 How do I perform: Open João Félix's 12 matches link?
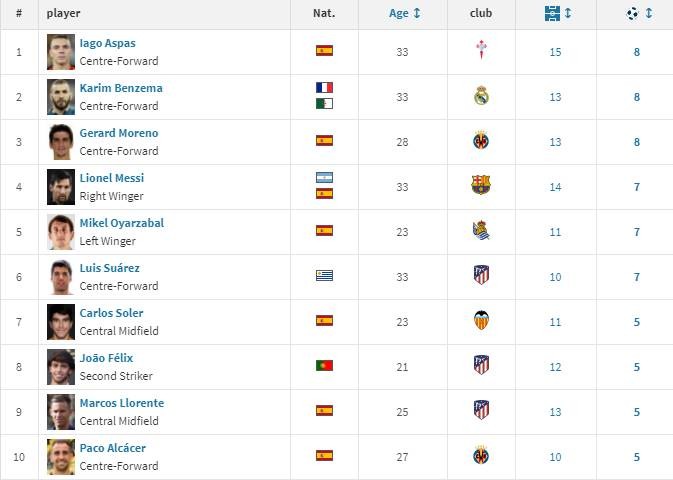(555, 367)
